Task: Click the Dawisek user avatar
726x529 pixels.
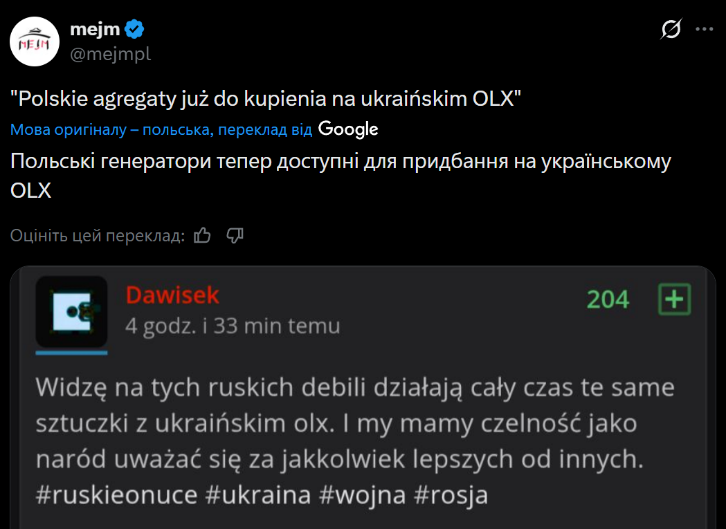Action: (x=71, y=311)
